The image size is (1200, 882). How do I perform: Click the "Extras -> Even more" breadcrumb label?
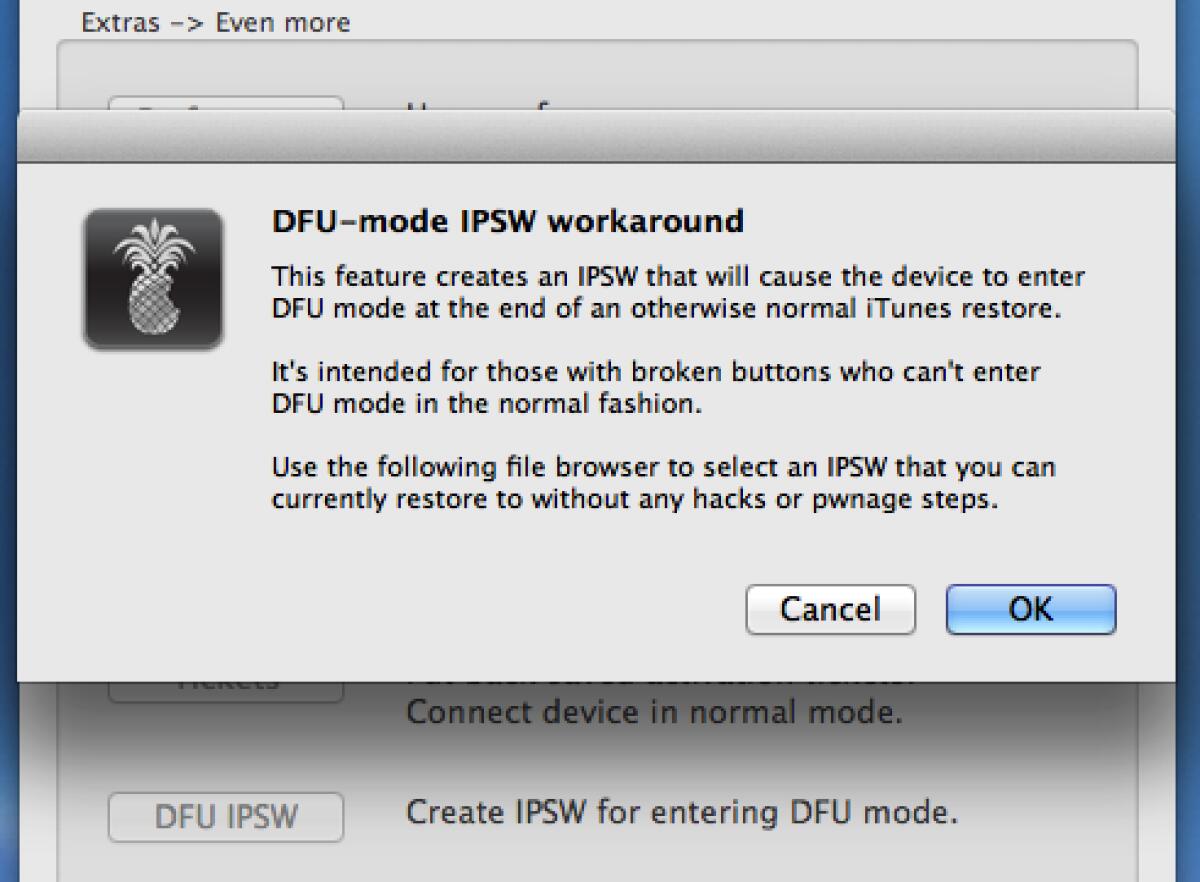[x=216, y=22]
